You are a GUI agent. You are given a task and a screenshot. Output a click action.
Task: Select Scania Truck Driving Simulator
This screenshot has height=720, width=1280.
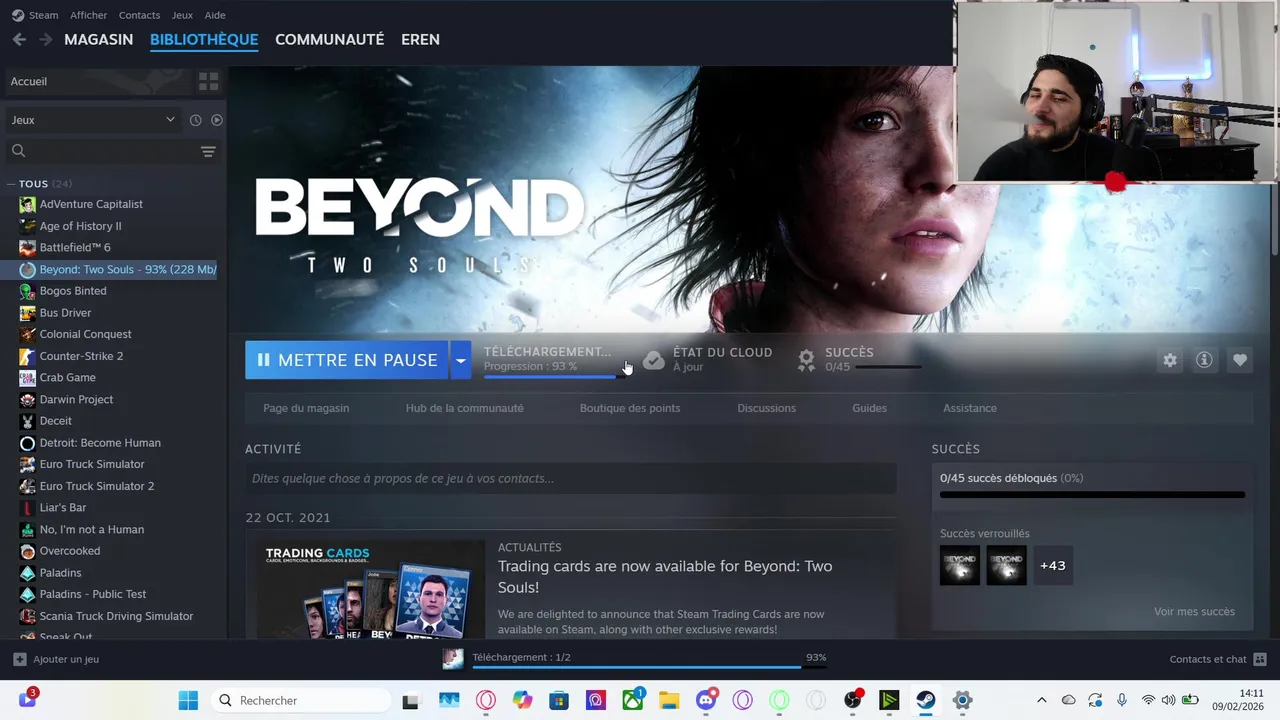[x=116, y=616]
